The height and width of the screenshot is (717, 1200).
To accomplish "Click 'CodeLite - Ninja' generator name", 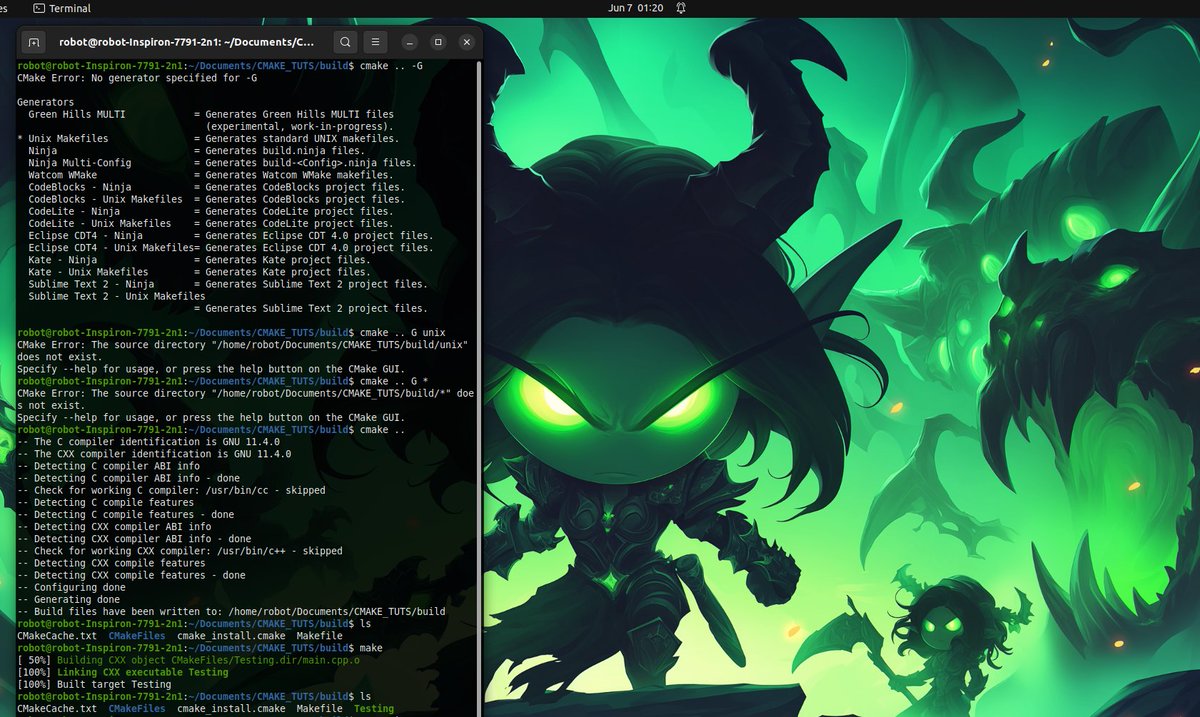I will [74, 210].
